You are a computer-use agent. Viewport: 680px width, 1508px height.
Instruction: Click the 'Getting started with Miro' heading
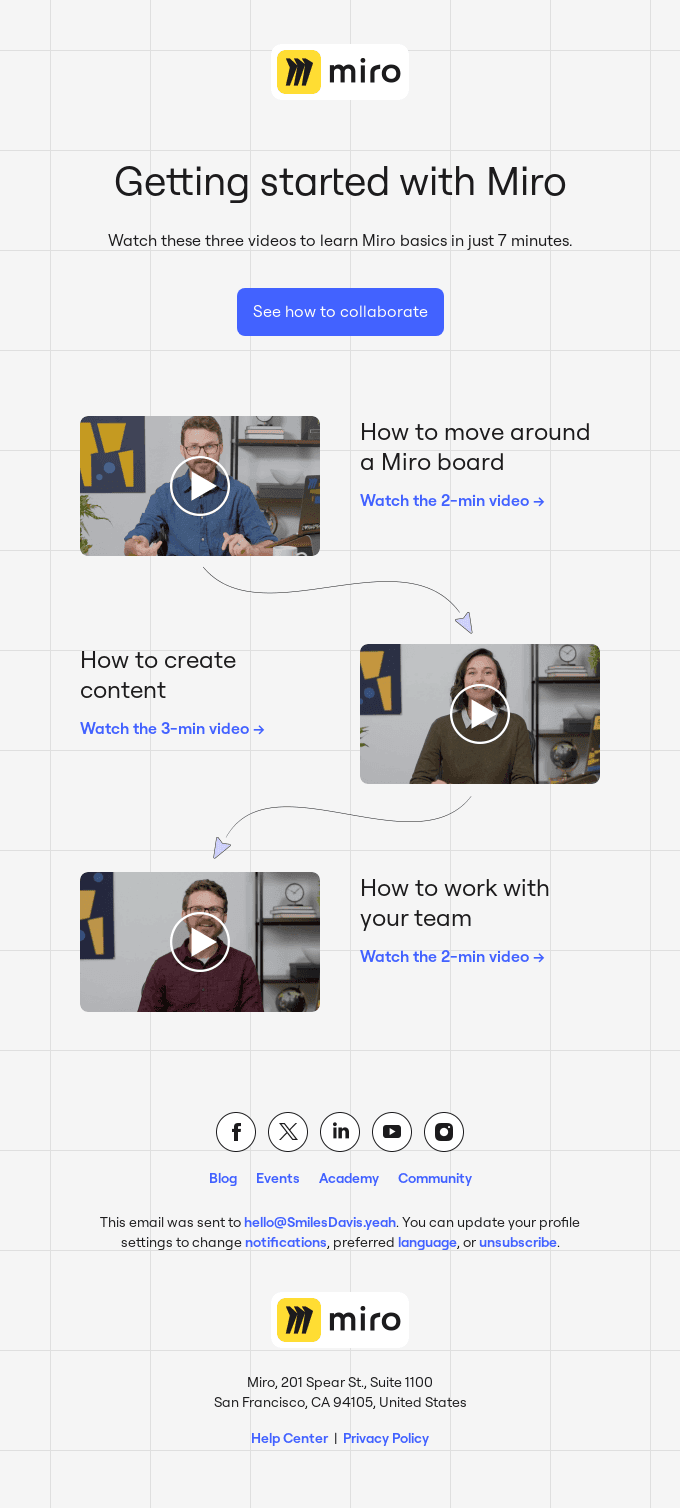[340, 183]
